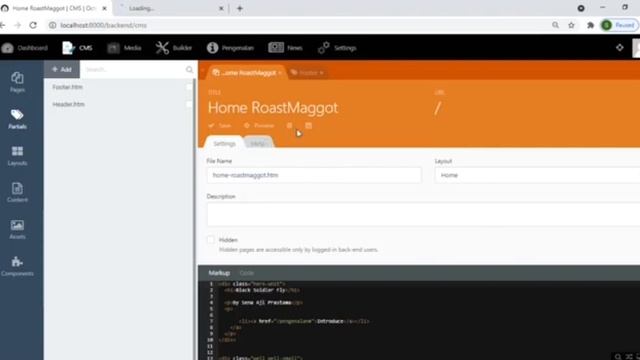Select Assets in the CMS sidebar
The height and width of the screenshot is (360, 640).
17,229
